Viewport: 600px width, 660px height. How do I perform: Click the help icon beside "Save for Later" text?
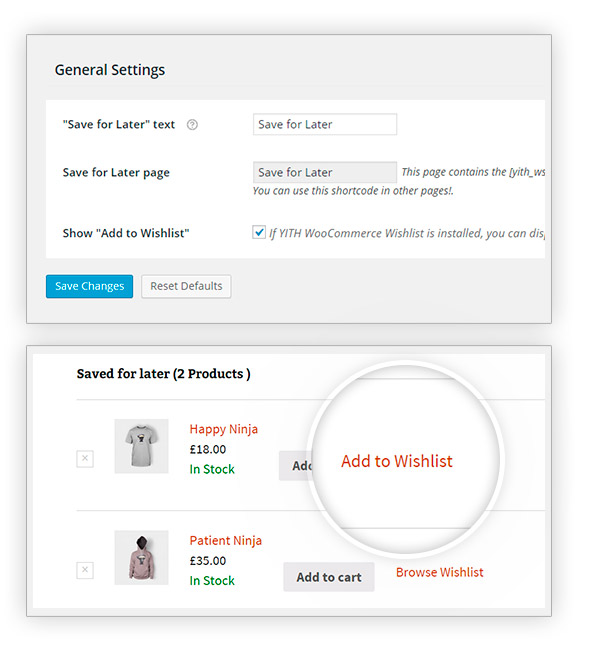pos(192,125)
